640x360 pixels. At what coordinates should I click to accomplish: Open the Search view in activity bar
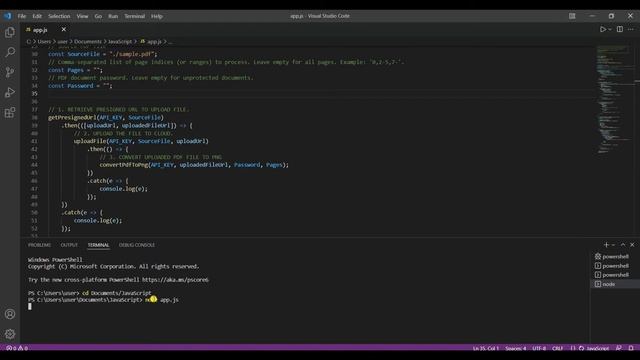pyautogui.click(x=10, y=52)
